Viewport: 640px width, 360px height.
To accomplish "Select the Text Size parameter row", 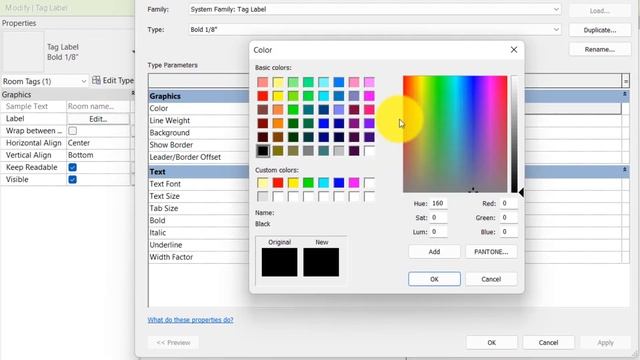I will [198, 196].
